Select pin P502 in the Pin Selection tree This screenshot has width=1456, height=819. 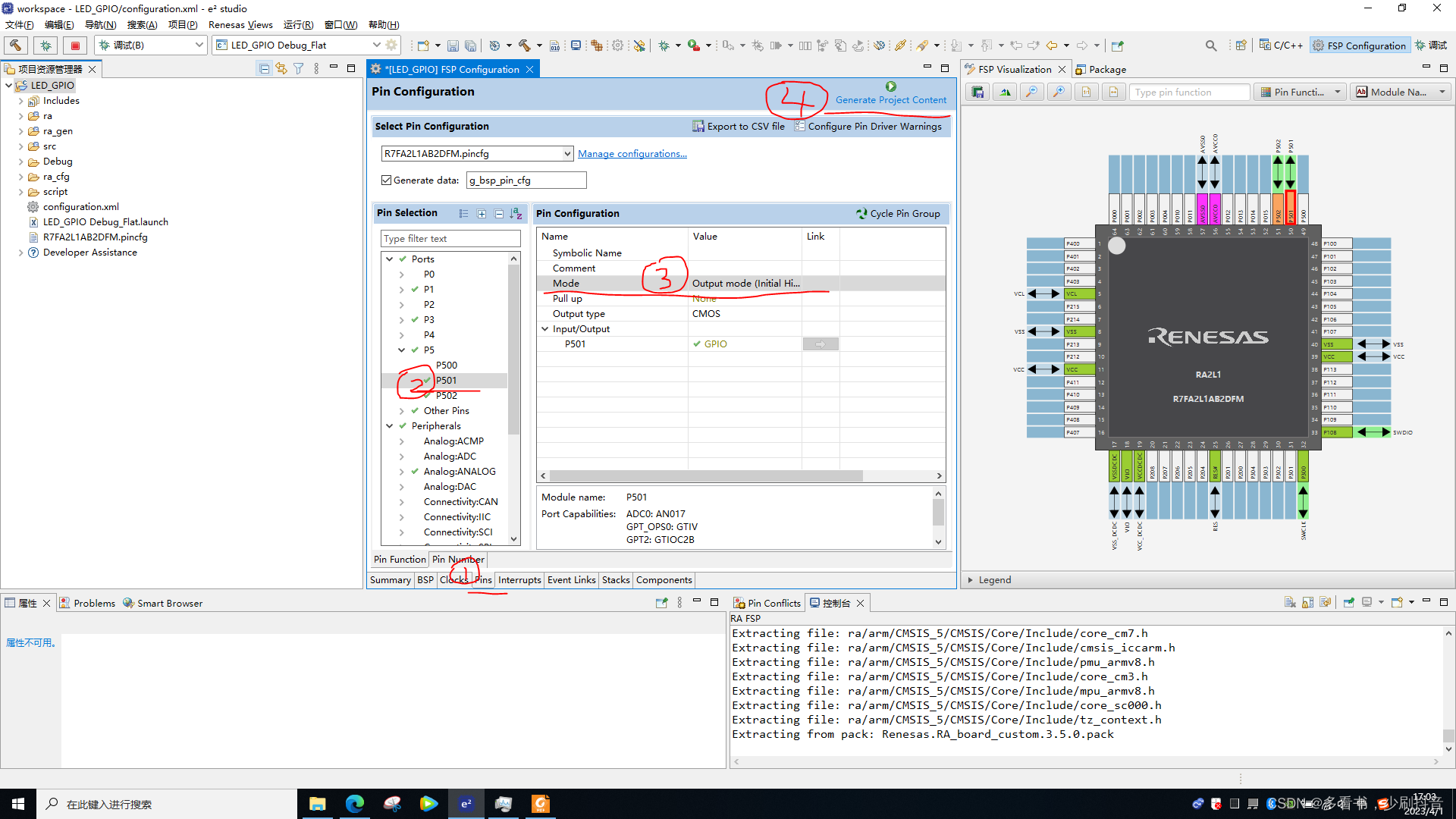446,396
